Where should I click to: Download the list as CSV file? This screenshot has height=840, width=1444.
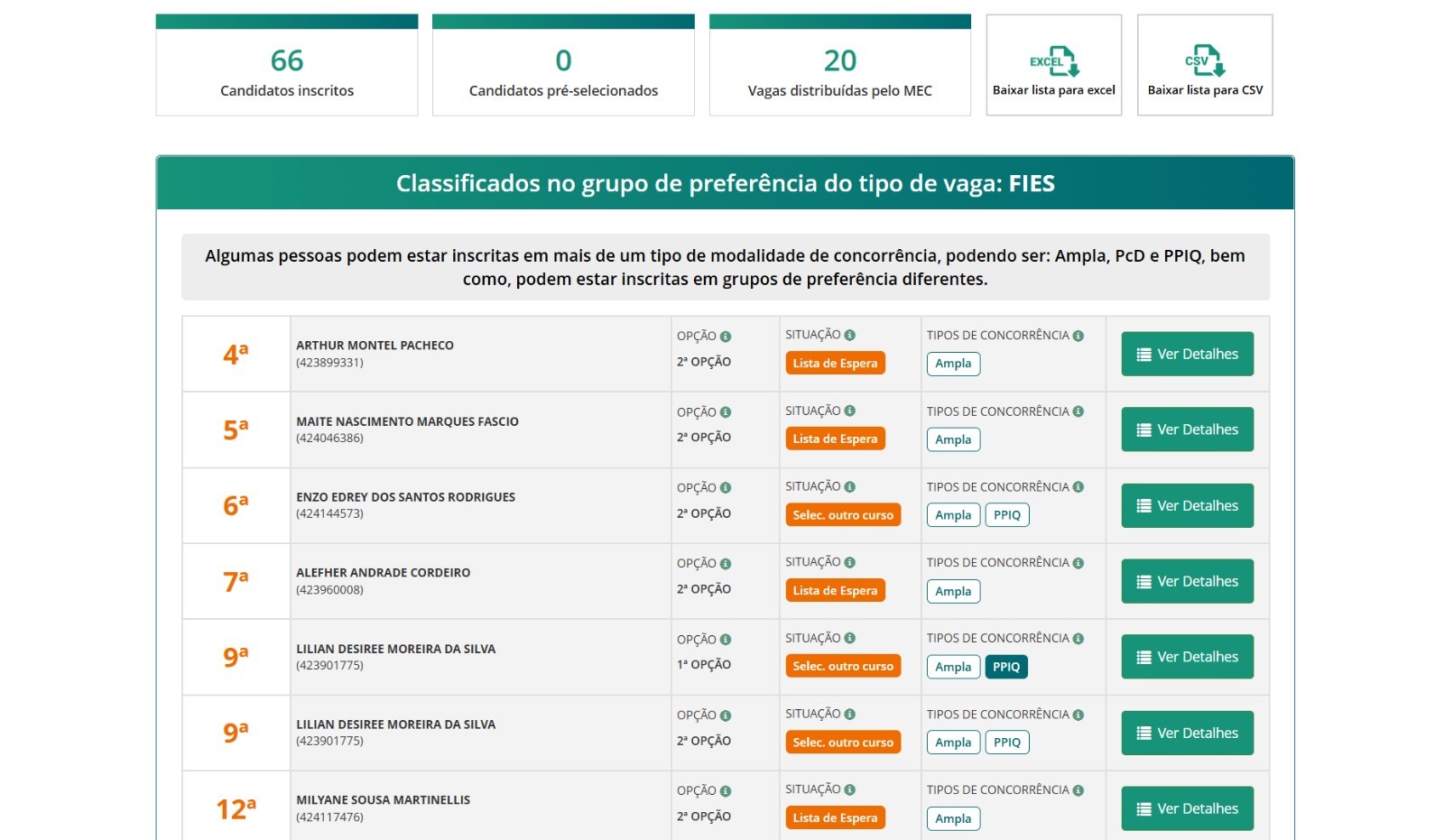click(x=1205, y=65)
